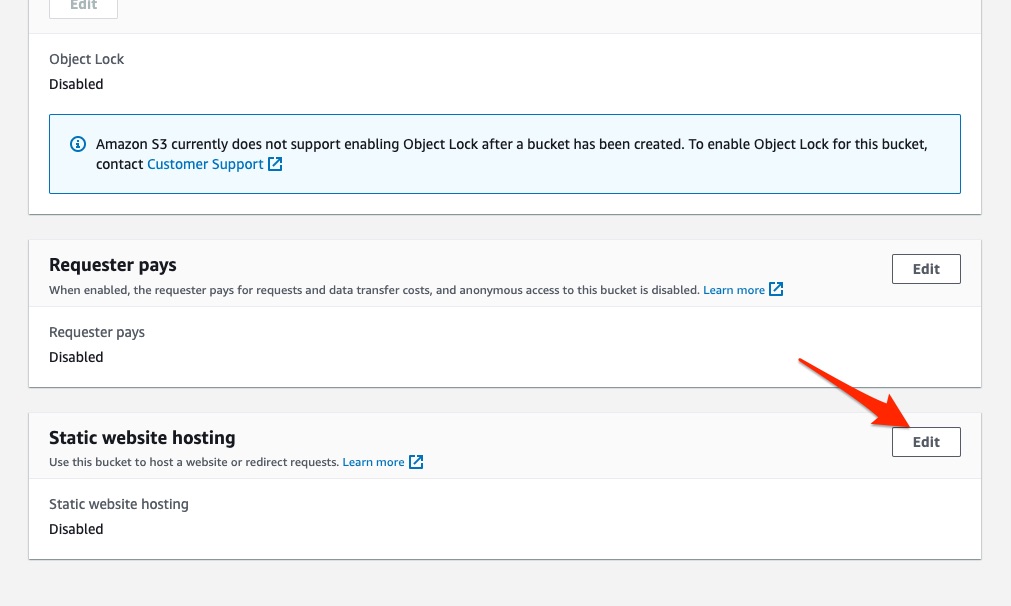Click the Object Lock field label
Image resolution: width=1011 pixels, height=606 pixels.
[86, 59]
